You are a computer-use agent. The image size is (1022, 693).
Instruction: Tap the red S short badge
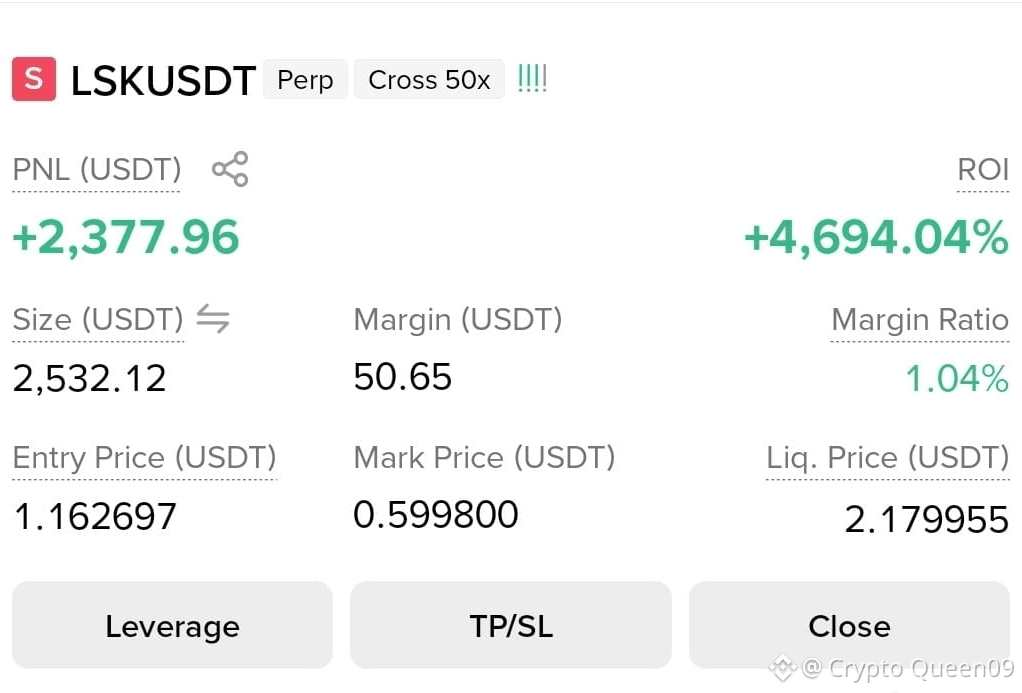tap(34, 79)
